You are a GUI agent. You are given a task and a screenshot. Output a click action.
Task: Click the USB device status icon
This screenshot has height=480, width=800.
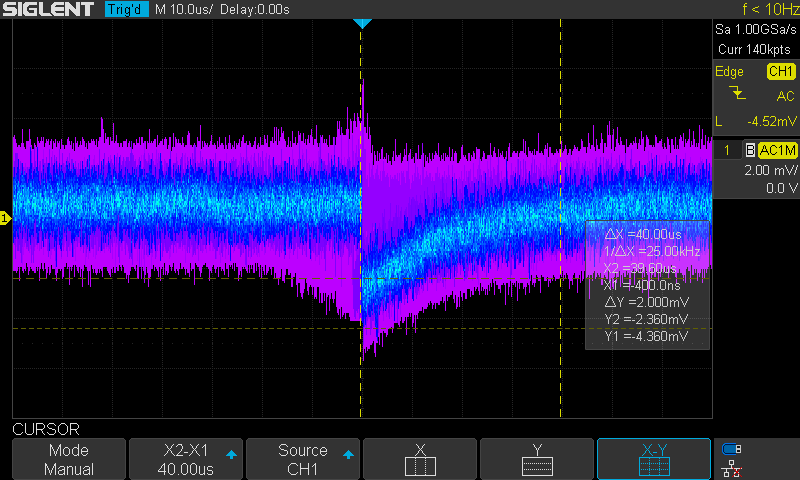coord(731,449)
